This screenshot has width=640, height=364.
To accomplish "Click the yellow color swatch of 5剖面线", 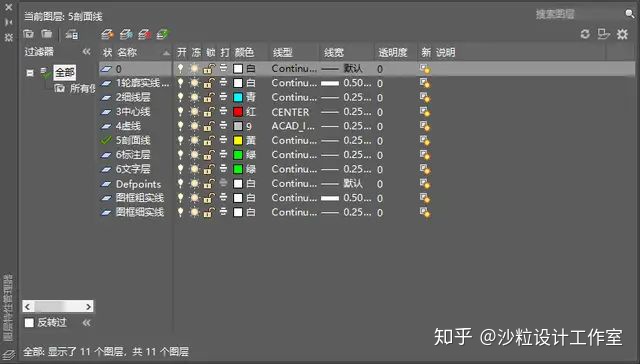I will 238,140.
